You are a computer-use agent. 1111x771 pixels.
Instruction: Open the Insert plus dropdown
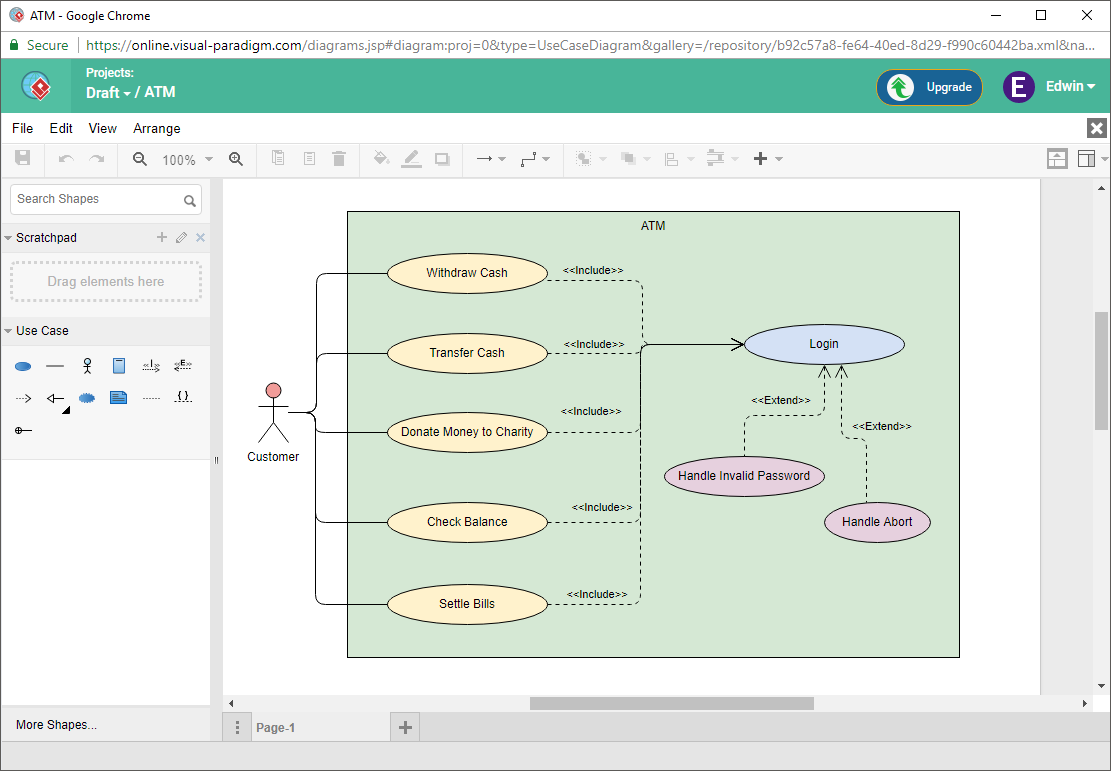tap(768, 159)
